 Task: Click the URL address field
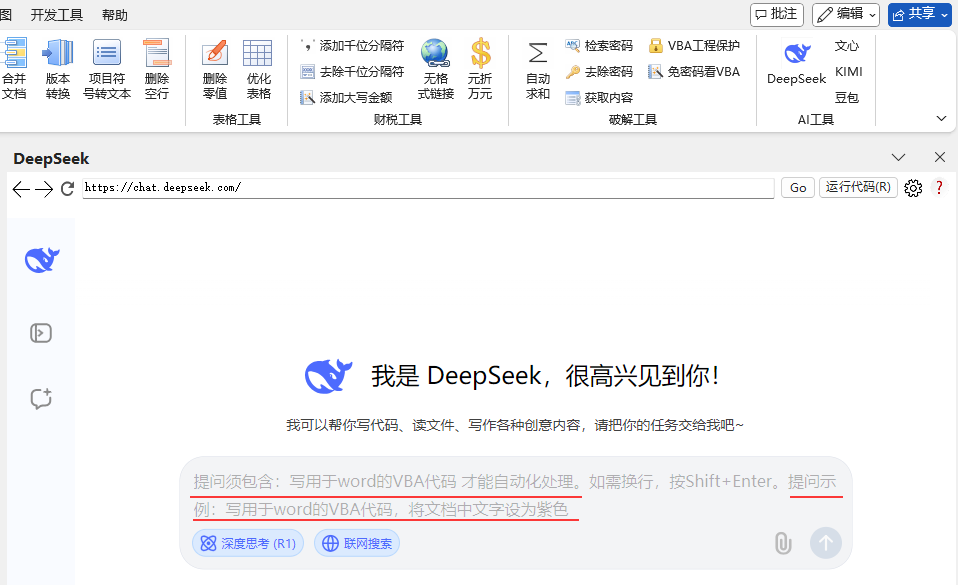(428, 188)
